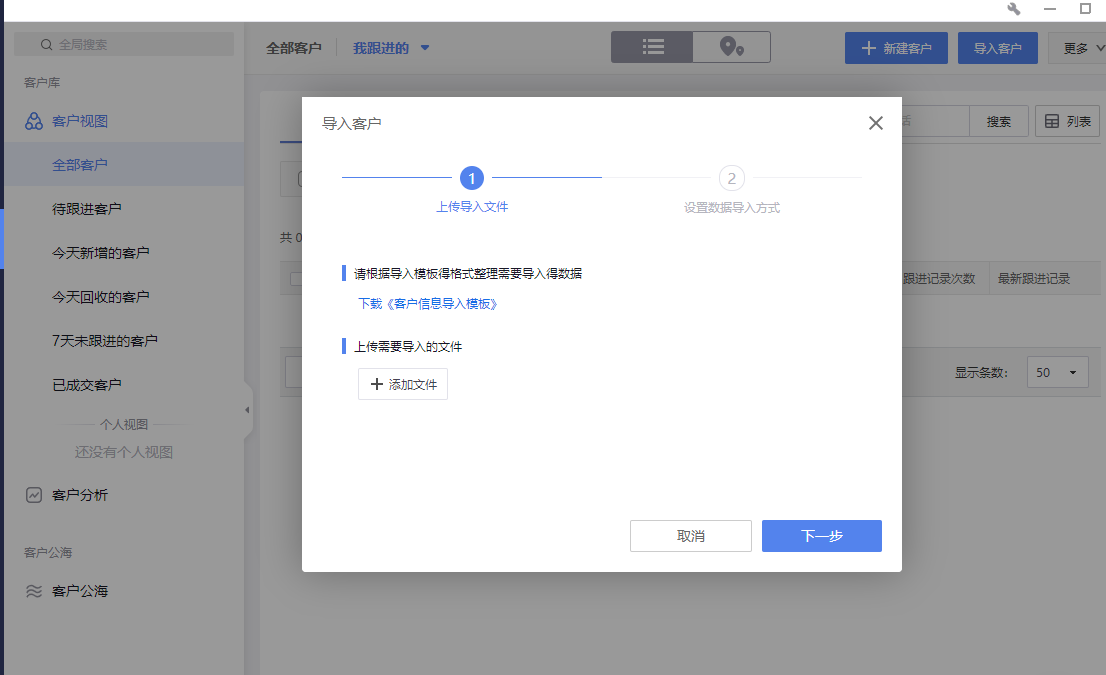The height and width of the screenshot is (675, 1106).
Task: Click the magnifier icon in the global search box
Action: 45,44
